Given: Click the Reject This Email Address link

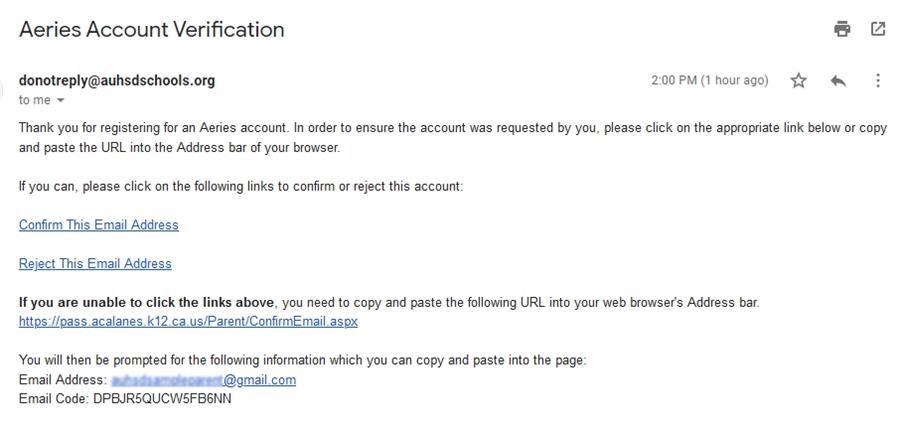Looking at the screenshot, I should [x=95, y=264].
